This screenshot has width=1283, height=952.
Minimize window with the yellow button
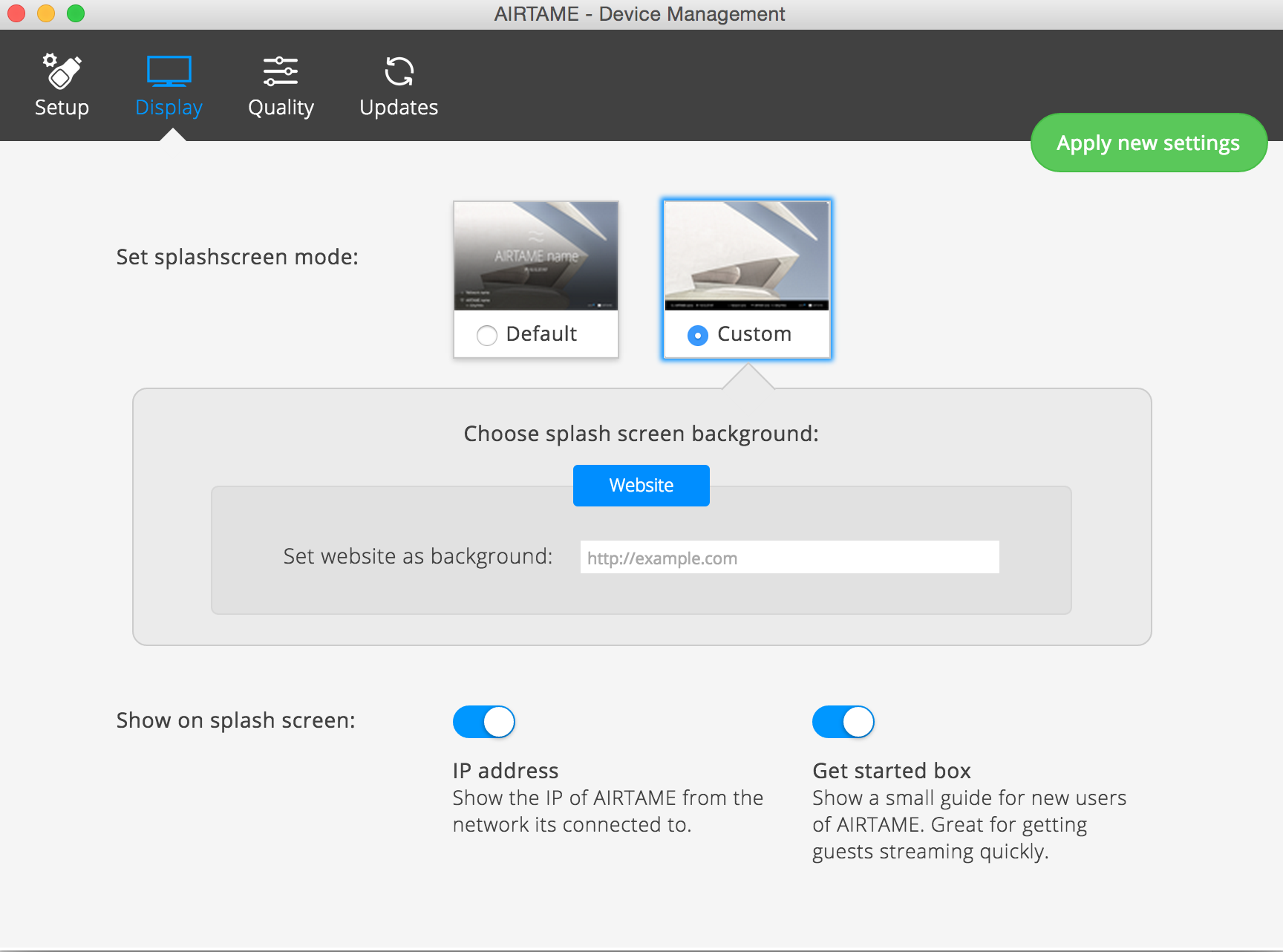[x=46, y=13]
